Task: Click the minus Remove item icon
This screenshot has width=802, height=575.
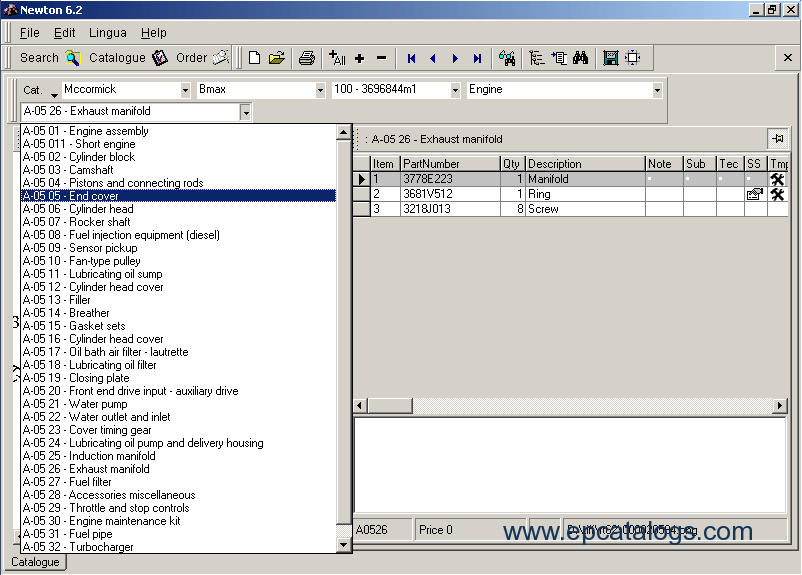Action: coord(382,58)
